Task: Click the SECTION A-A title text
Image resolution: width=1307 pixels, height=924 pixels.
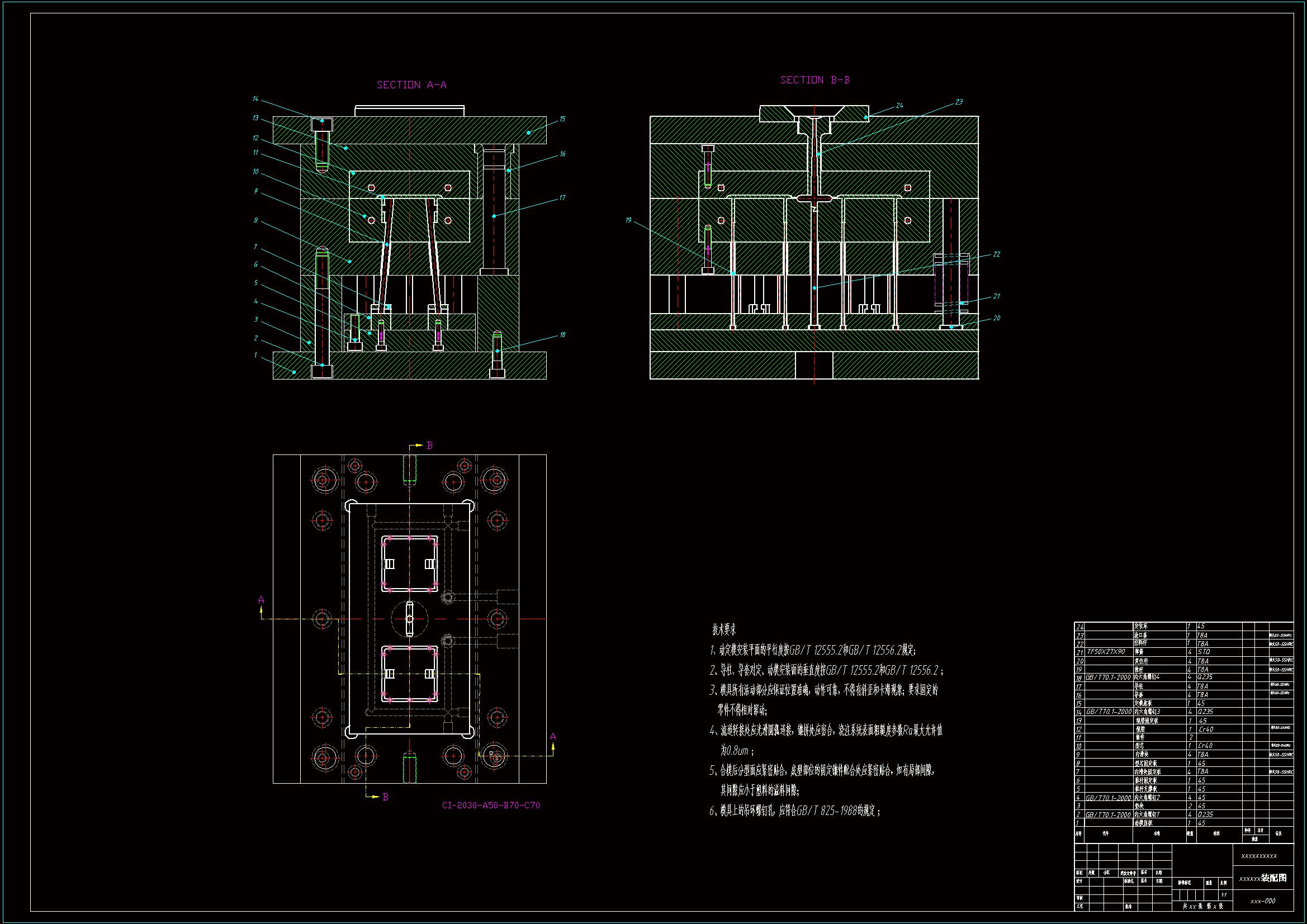Action: [x=411, y=85]
